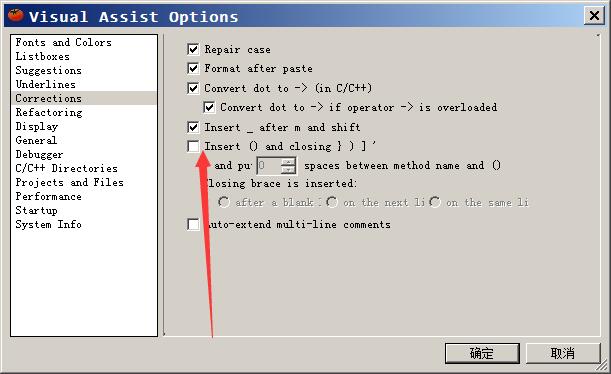
Task: Select System Info in the list
Action: click(49, 224)
